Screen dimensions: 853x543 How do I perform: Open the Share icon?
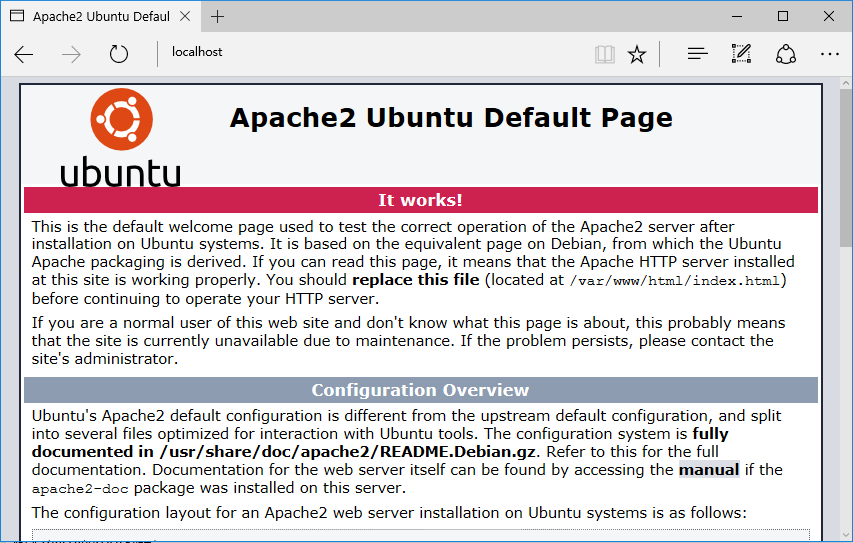tap(786, 54)
